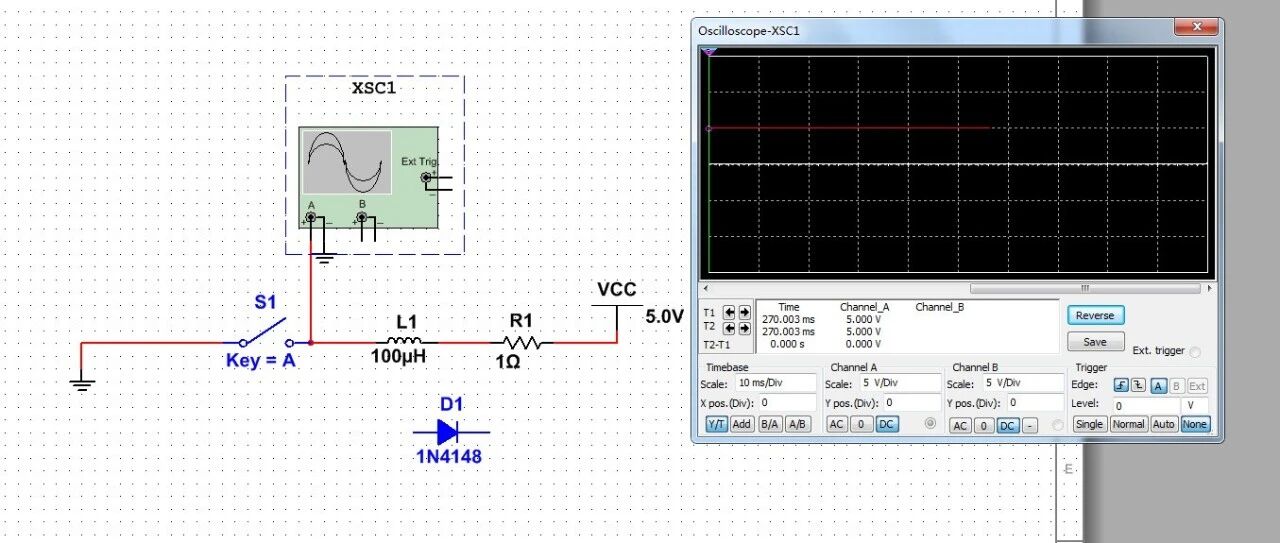Click Ext. trigger radio indicator
This screenshot has height=543, width=1280.
(x=1196, y=352)
